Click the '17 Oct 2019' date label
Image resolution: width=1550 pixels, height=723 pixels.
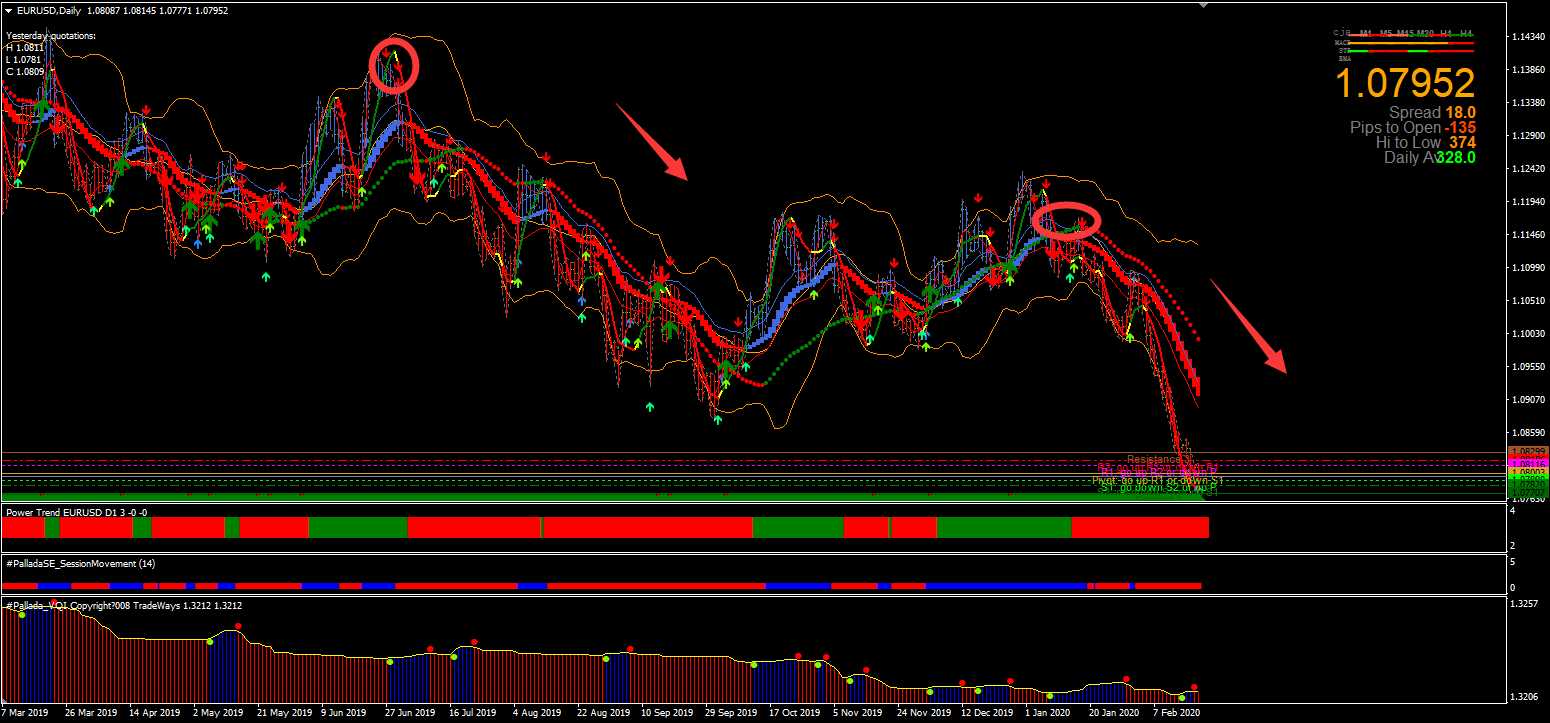click(x=796, y=713)
